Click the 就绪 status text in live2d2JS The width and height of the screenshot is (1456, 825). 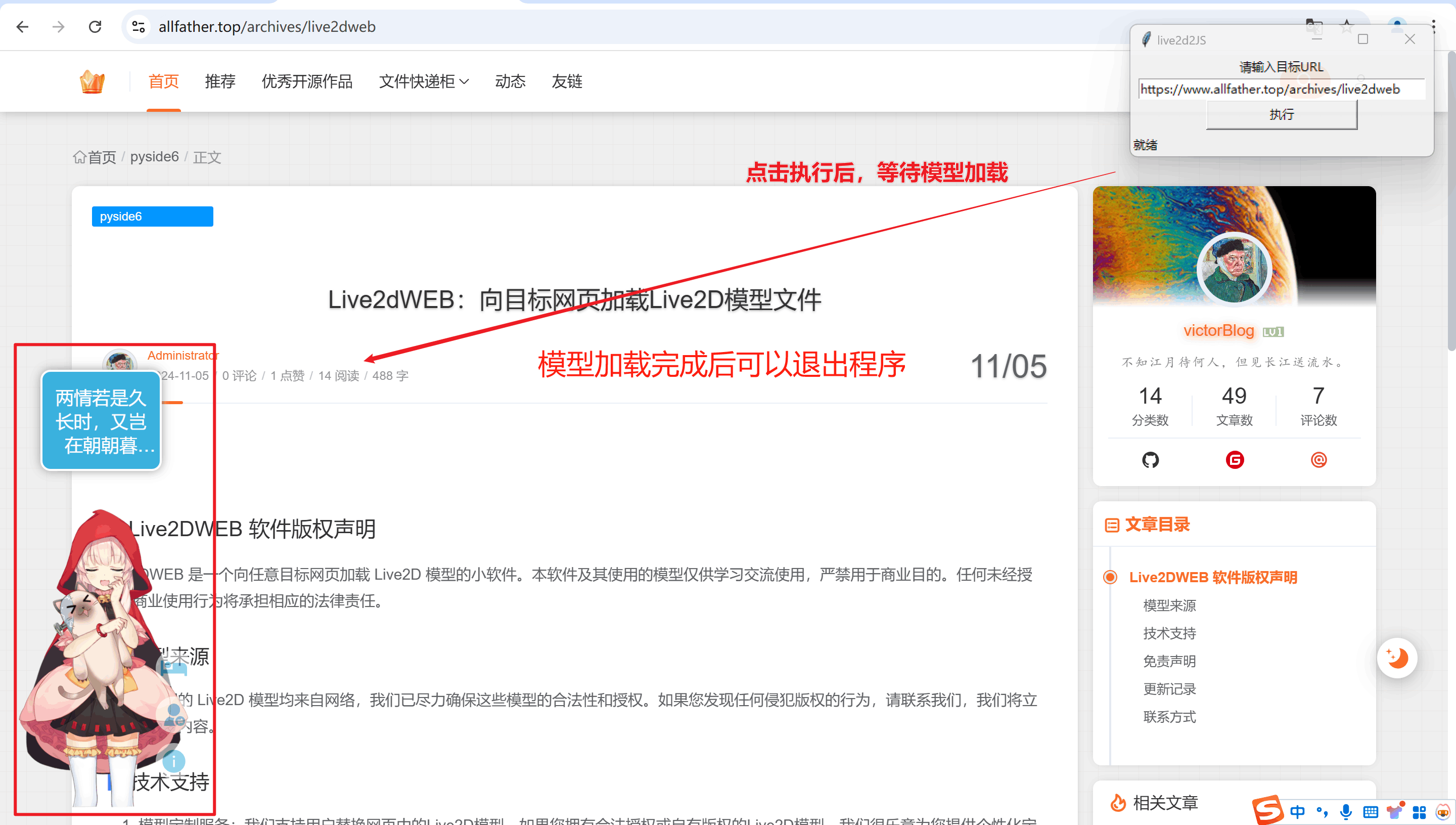[1145, 145]
